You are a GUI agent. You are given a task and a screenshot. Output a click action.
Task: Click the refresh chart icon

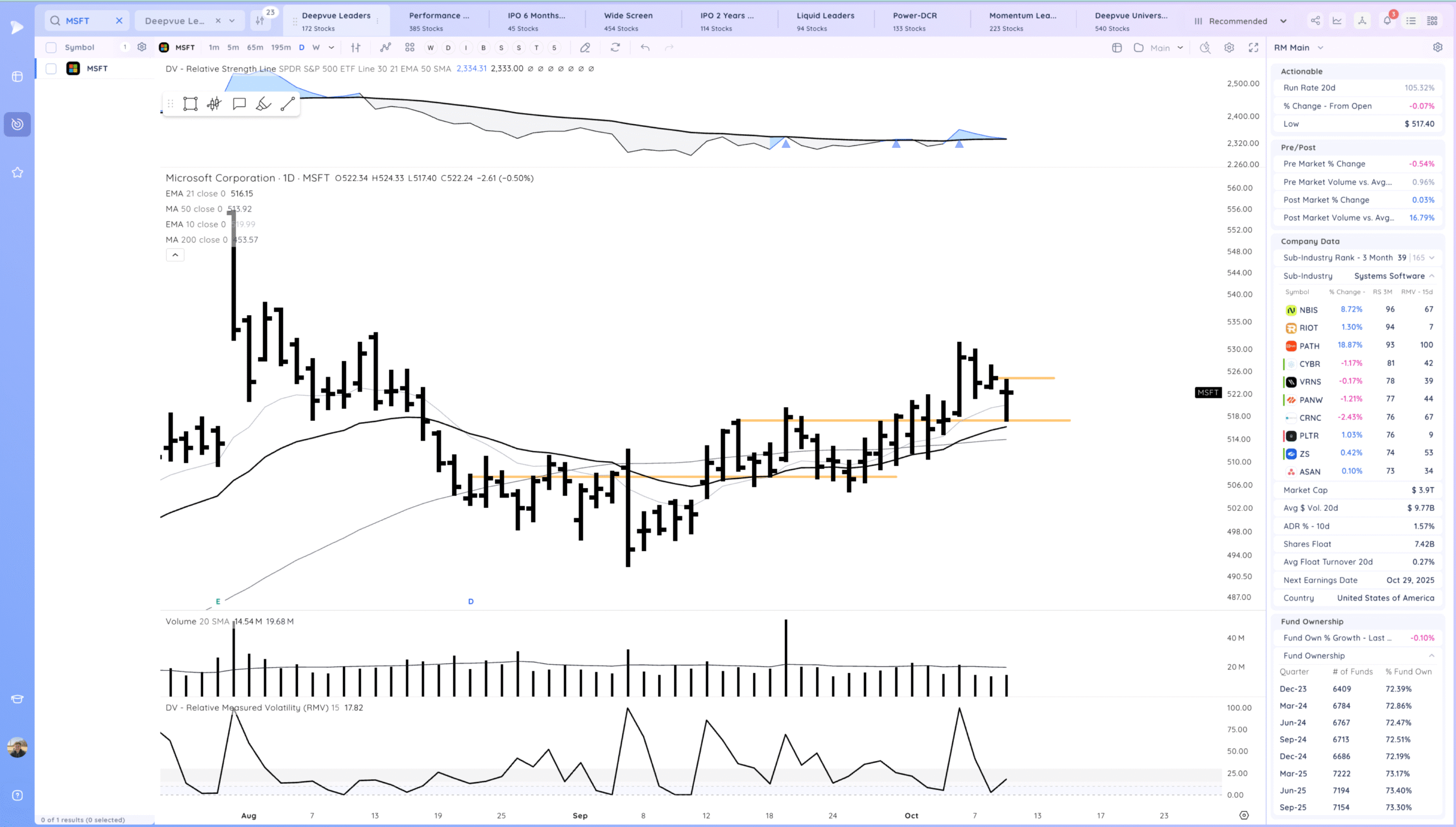point(615,48)
